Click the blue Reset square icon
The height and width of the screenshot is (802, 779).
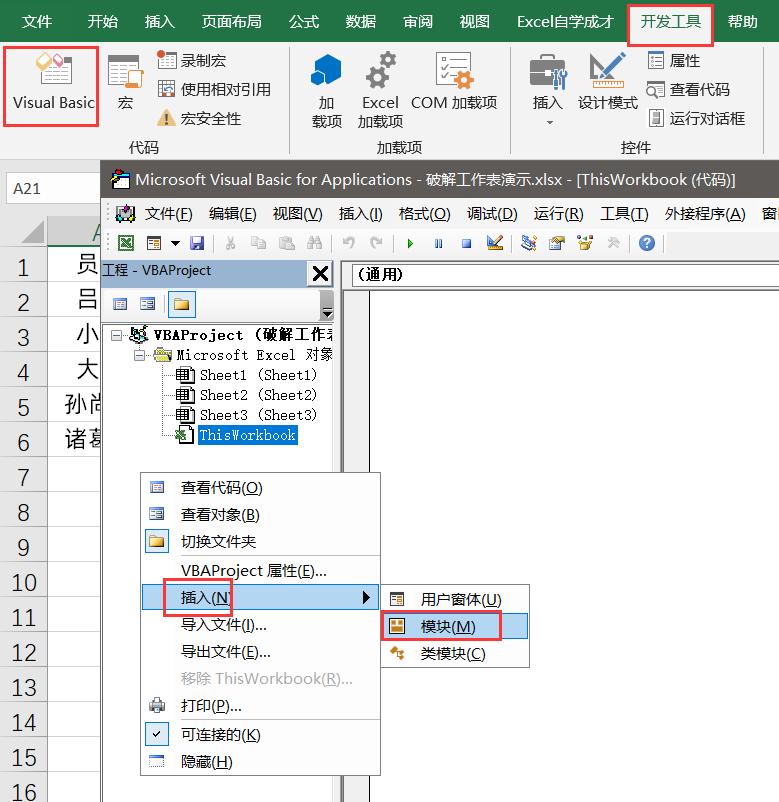point(466,243)
